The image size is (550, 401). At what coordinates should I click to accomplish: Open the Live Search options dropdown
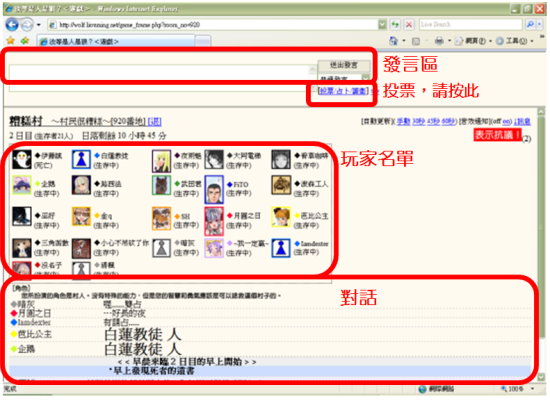(540, 24)
